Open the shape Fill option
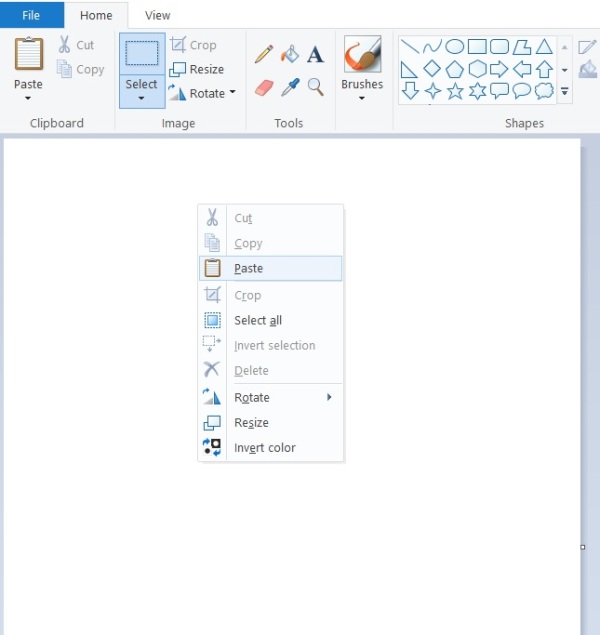The image size is (600, 635). point(588,70)
